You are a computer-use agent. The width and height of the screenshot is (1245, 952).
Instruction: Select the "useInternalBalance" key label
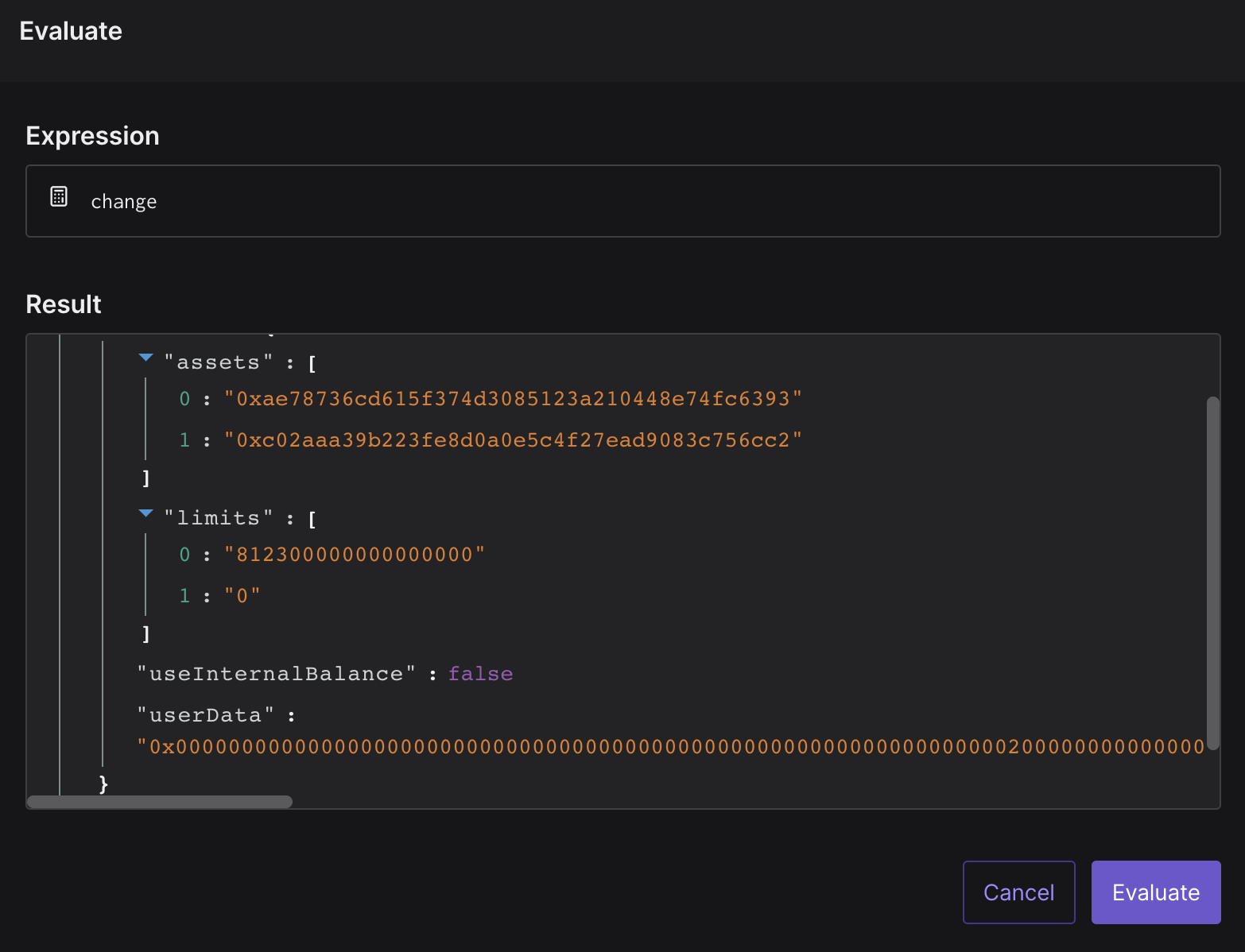tap(277, 673)
